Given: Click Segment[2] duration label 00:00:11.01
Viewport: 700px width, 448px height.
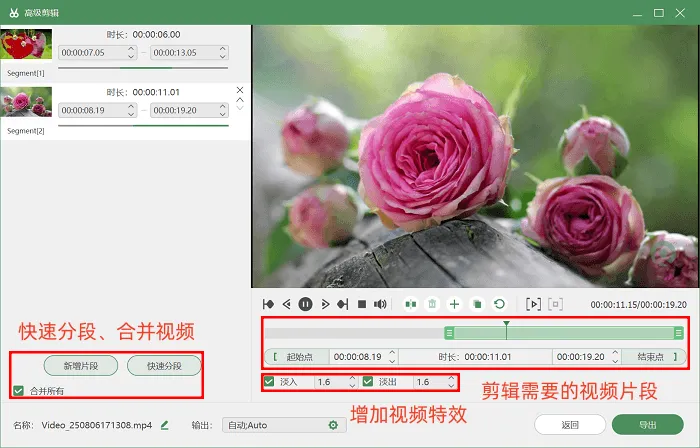Looking at the screenshot, I should click(x=156, y=92).
